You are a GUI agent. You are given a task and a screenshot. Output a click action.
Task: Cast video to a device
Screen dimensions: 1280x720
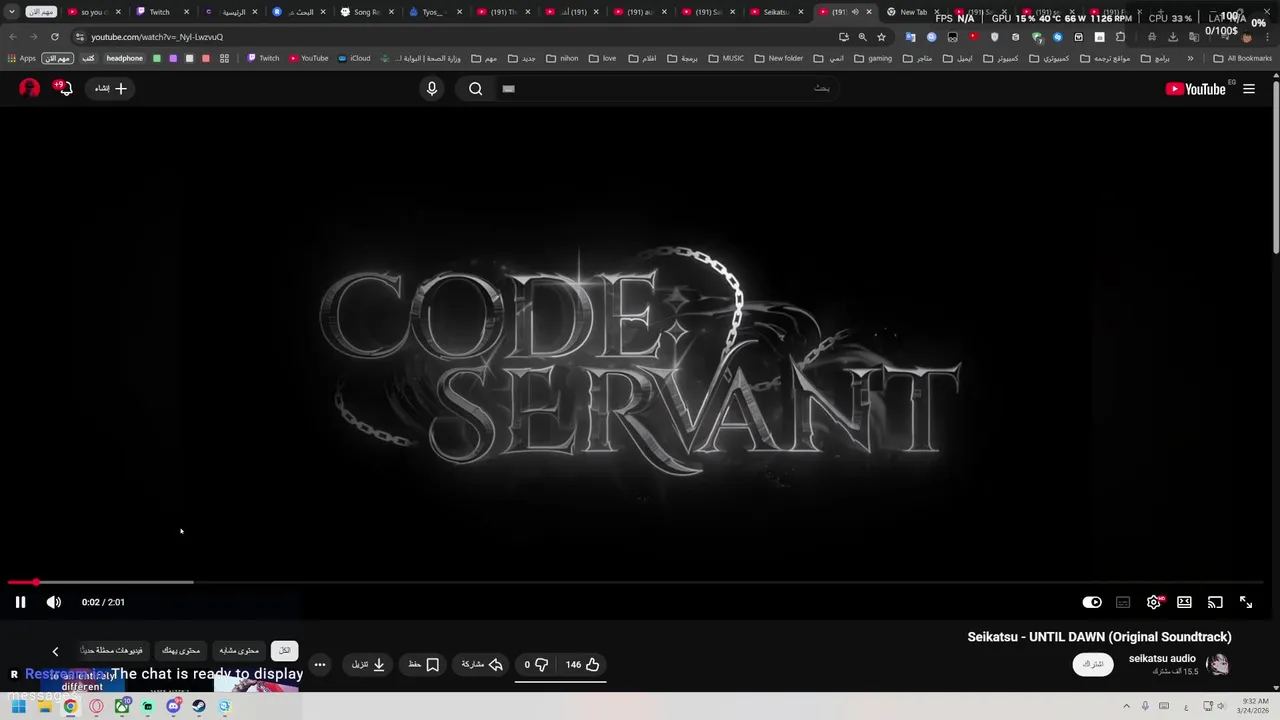click(x=1215, y=602)
